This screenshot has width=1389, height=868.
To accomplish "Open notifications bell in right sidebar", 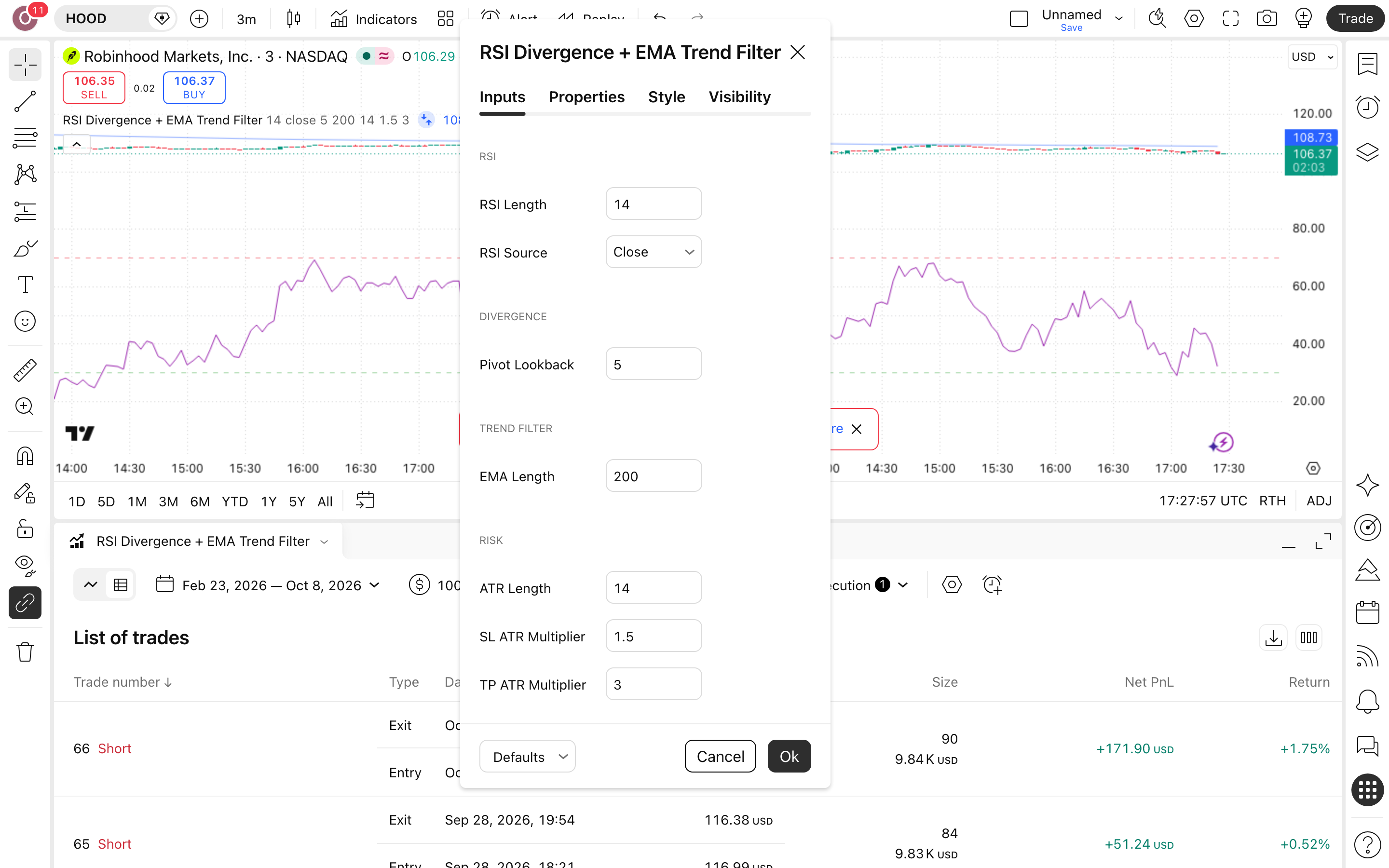I will pos(1368,701).
